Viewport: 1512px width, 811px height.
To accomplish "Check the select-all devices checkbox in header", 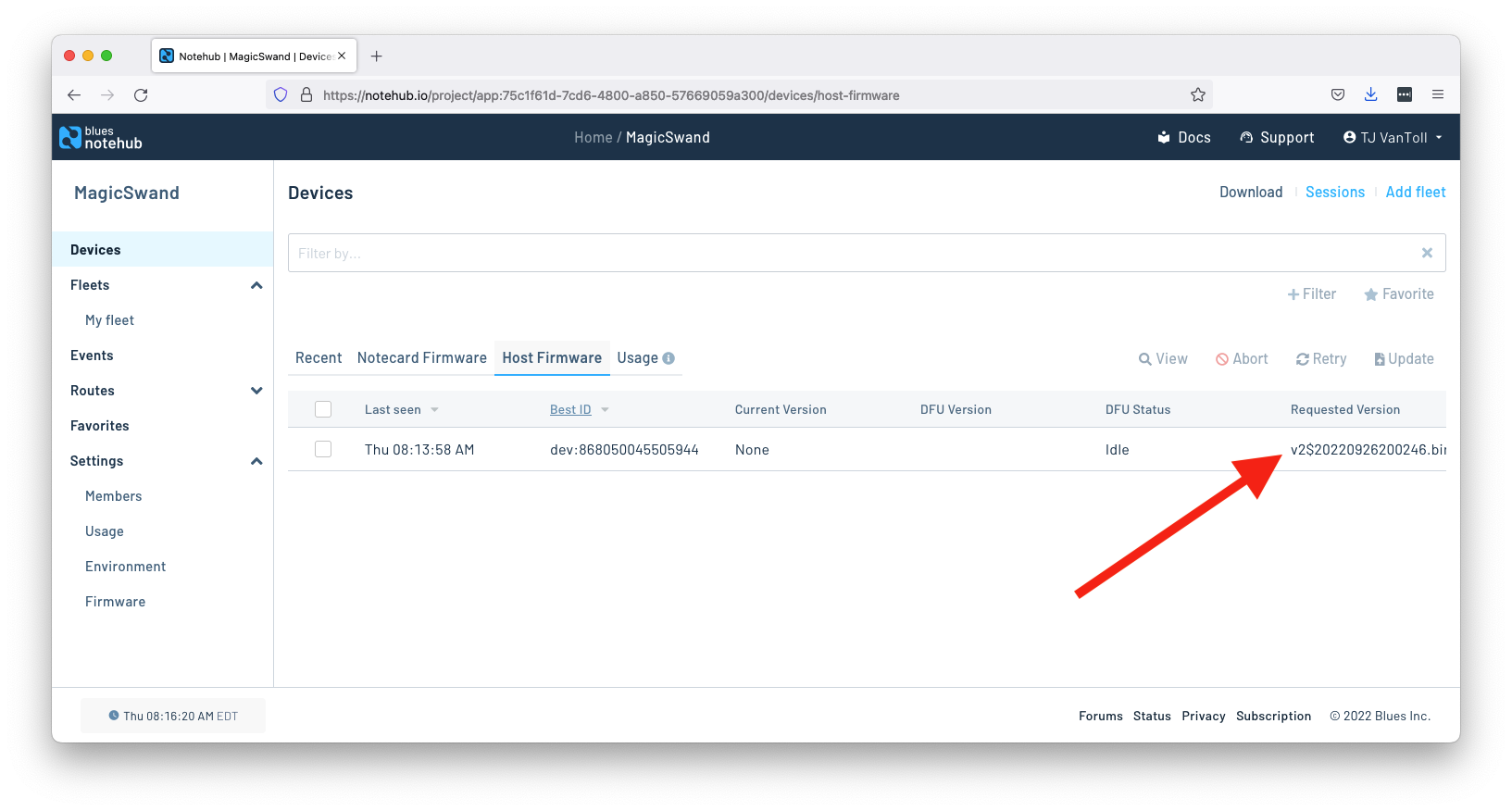I will (323, 409).
